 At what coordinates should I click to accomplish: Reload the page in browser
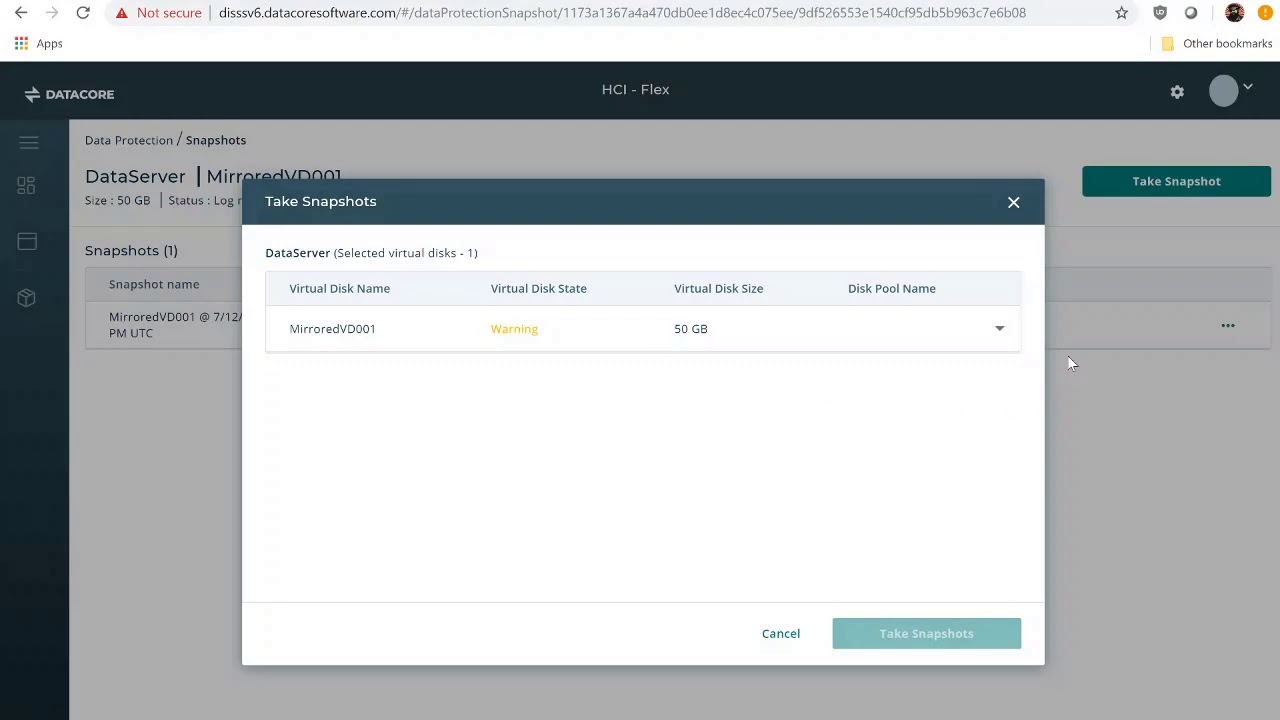tap(83, 13)
